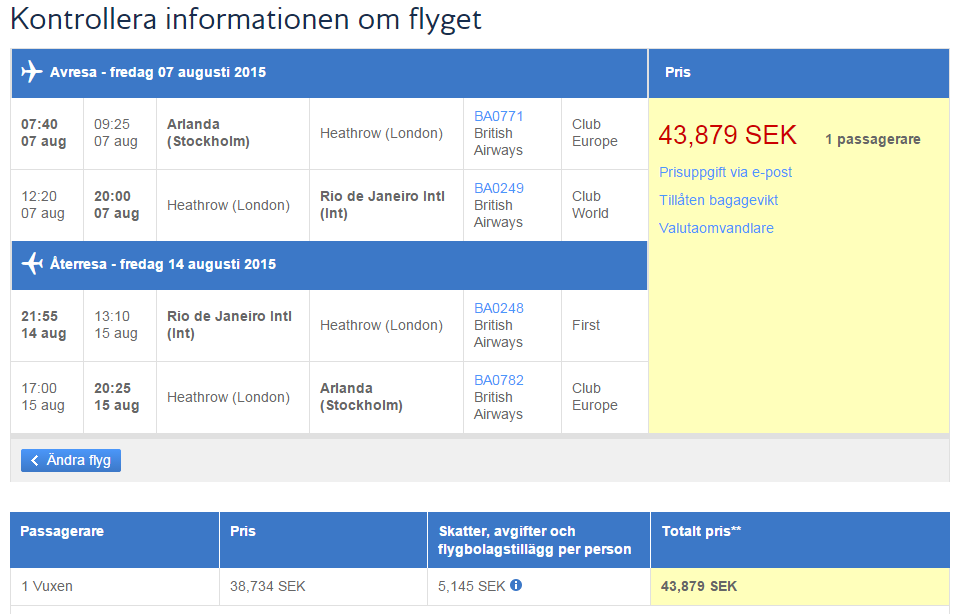Open Prisuppgift via e-post link
The height and width of the screenshot is (614, 969).
(x=725, y=172)
